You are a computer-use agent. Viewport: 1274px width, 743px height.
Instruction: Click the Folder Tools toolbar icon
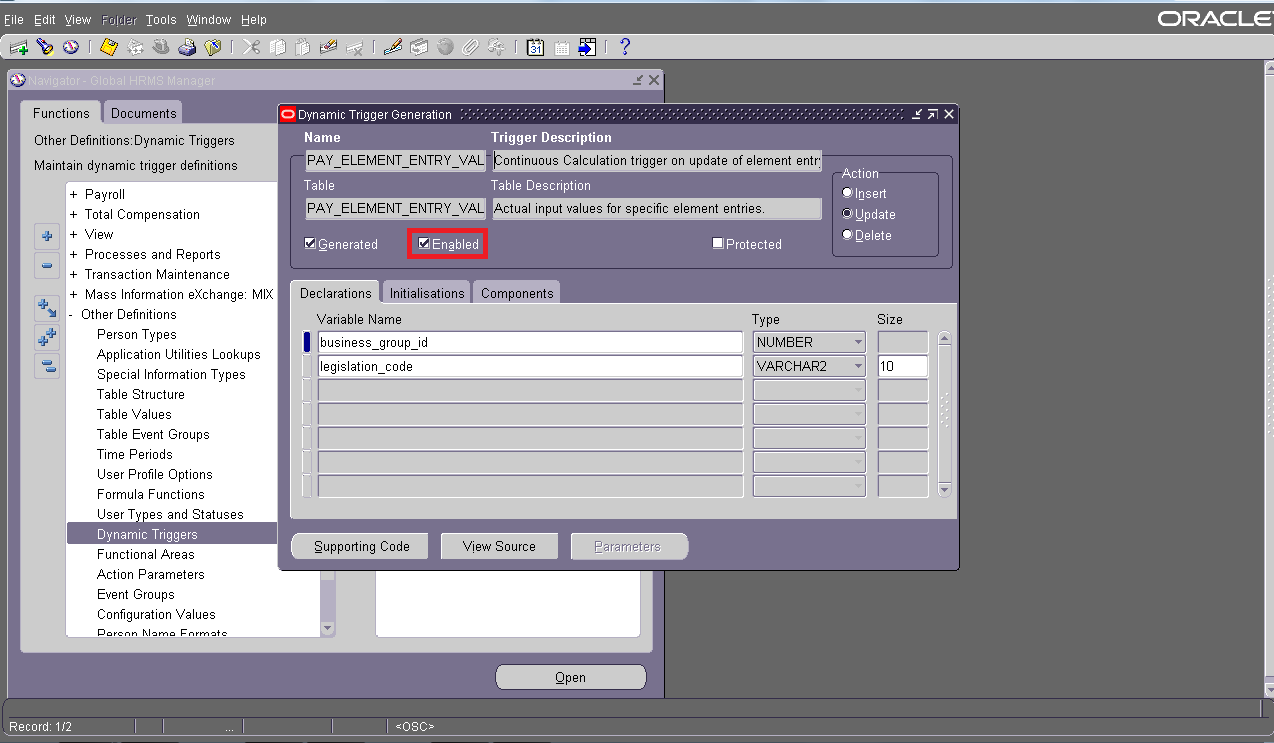click(496, 47)
